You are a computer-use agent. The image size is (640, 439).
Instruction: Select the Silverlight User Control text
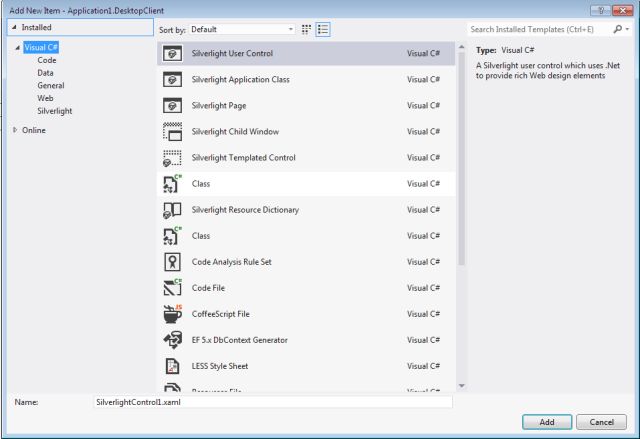(x=232, y=53)
